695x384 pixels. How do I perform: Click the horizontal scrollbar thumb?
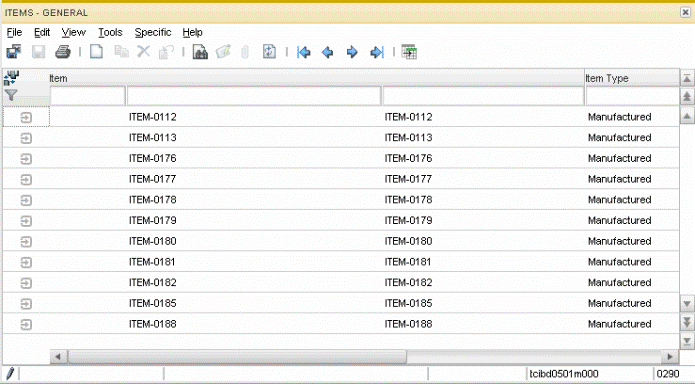tap(237, 357)
